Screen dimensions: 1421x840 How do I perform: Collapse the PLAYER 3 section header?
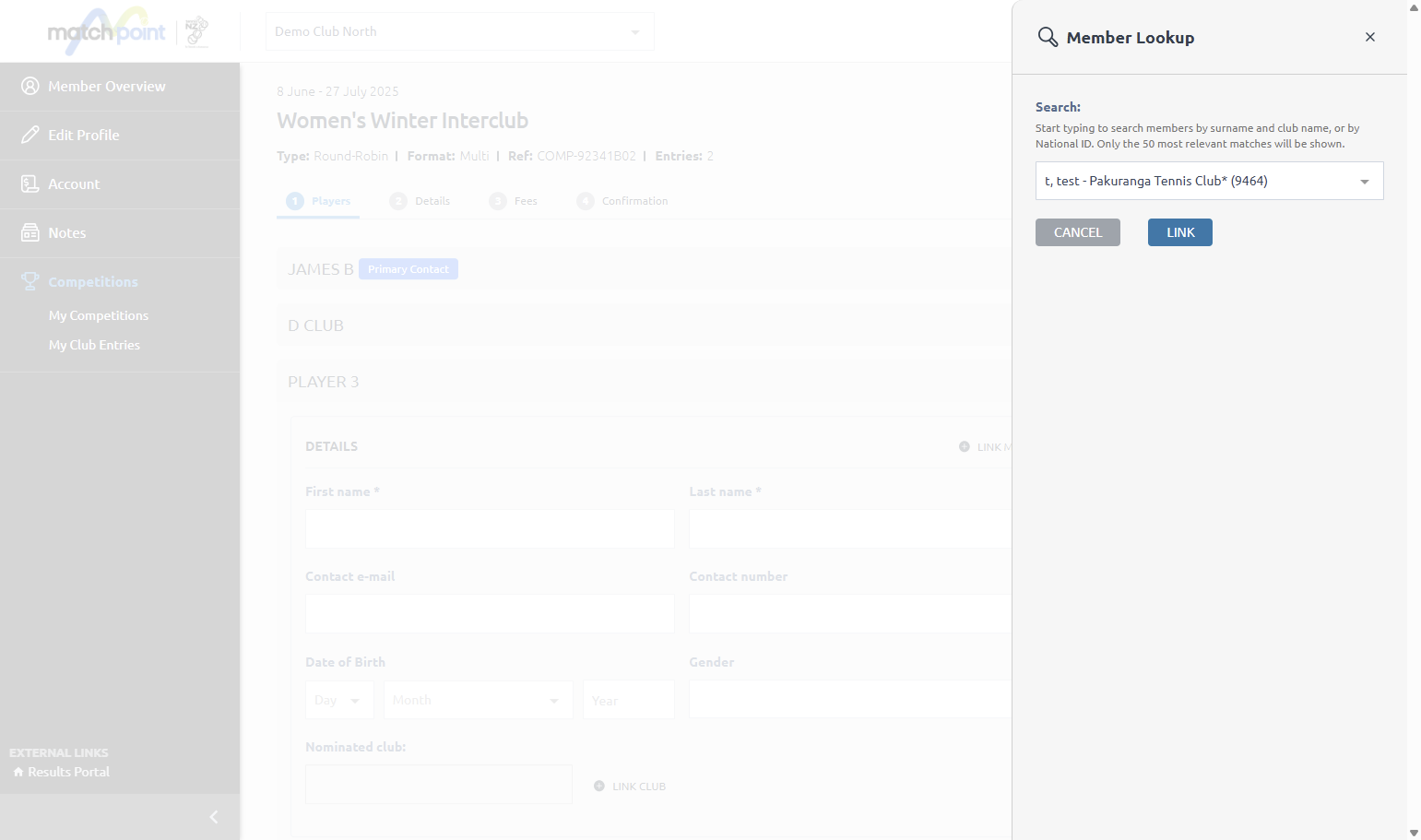644,382
